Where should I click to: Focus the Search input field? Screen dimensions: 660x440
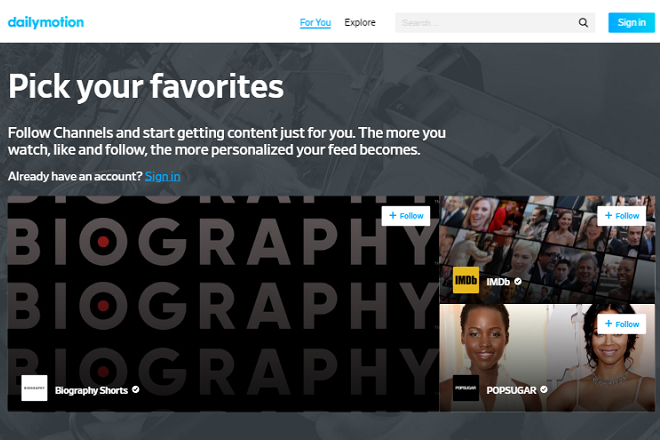pyautogui.click(x=487, y=23)
